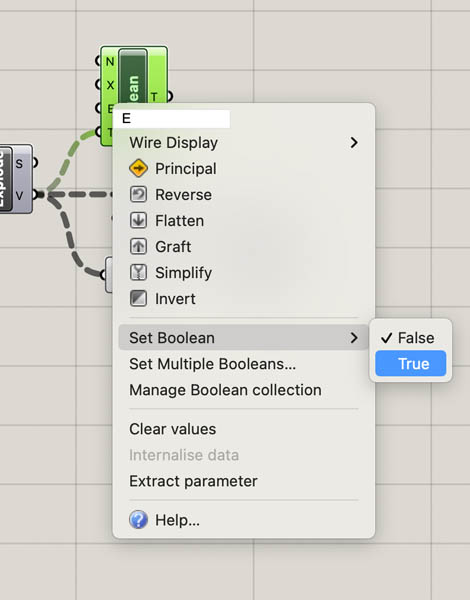Open the Wire Display menu entry

pos(243,143)
